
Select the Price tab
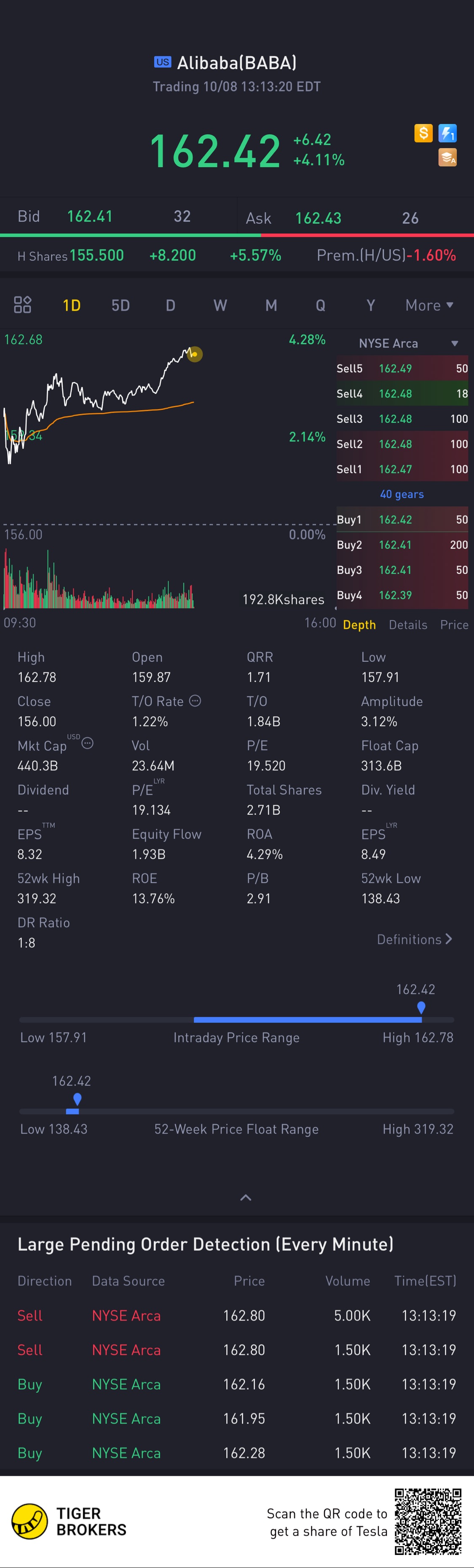(454, 624)
